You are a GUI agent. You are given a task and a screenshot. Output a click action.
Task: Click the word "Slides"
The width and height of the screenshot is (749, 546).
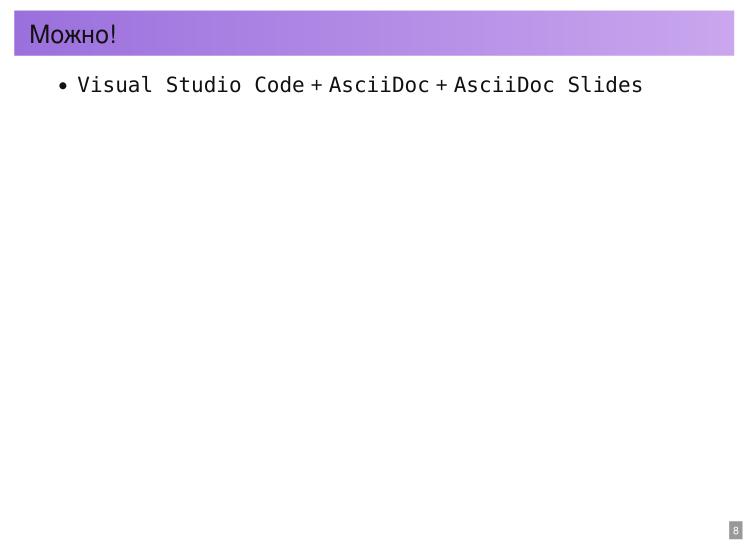pyautogui.click(x=605, y=85)
